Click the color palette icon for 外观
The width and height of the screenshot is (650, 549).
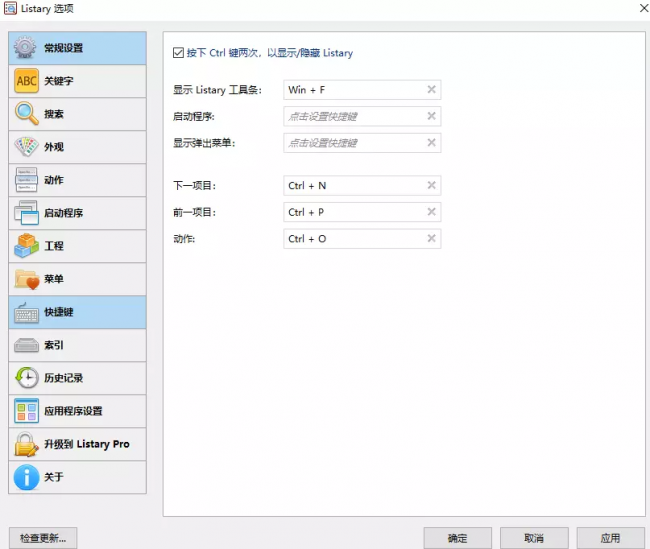click(27, 147)
